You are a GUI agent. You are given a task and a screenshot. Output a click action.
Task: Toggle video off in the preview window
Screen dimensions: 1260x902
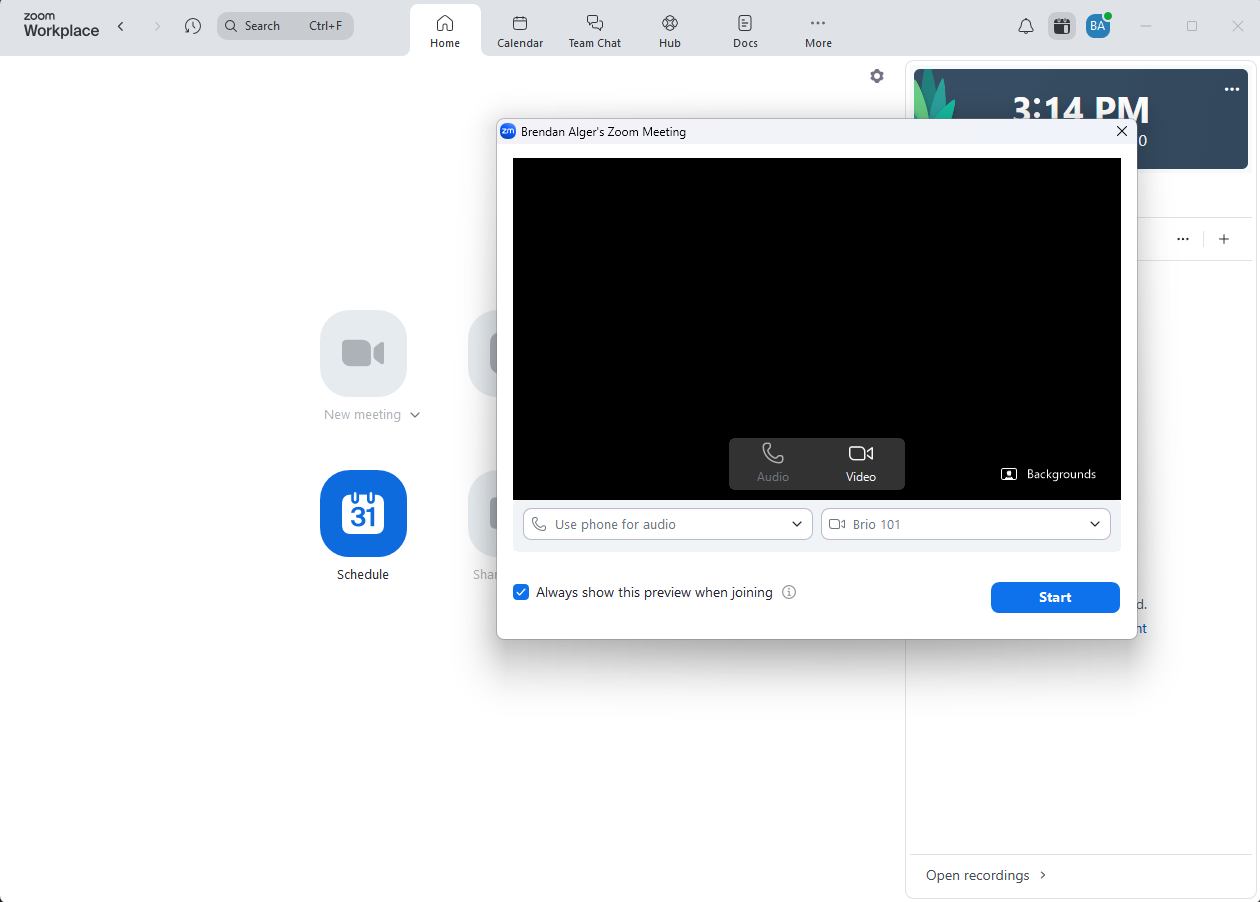click(x=860, y=463)
